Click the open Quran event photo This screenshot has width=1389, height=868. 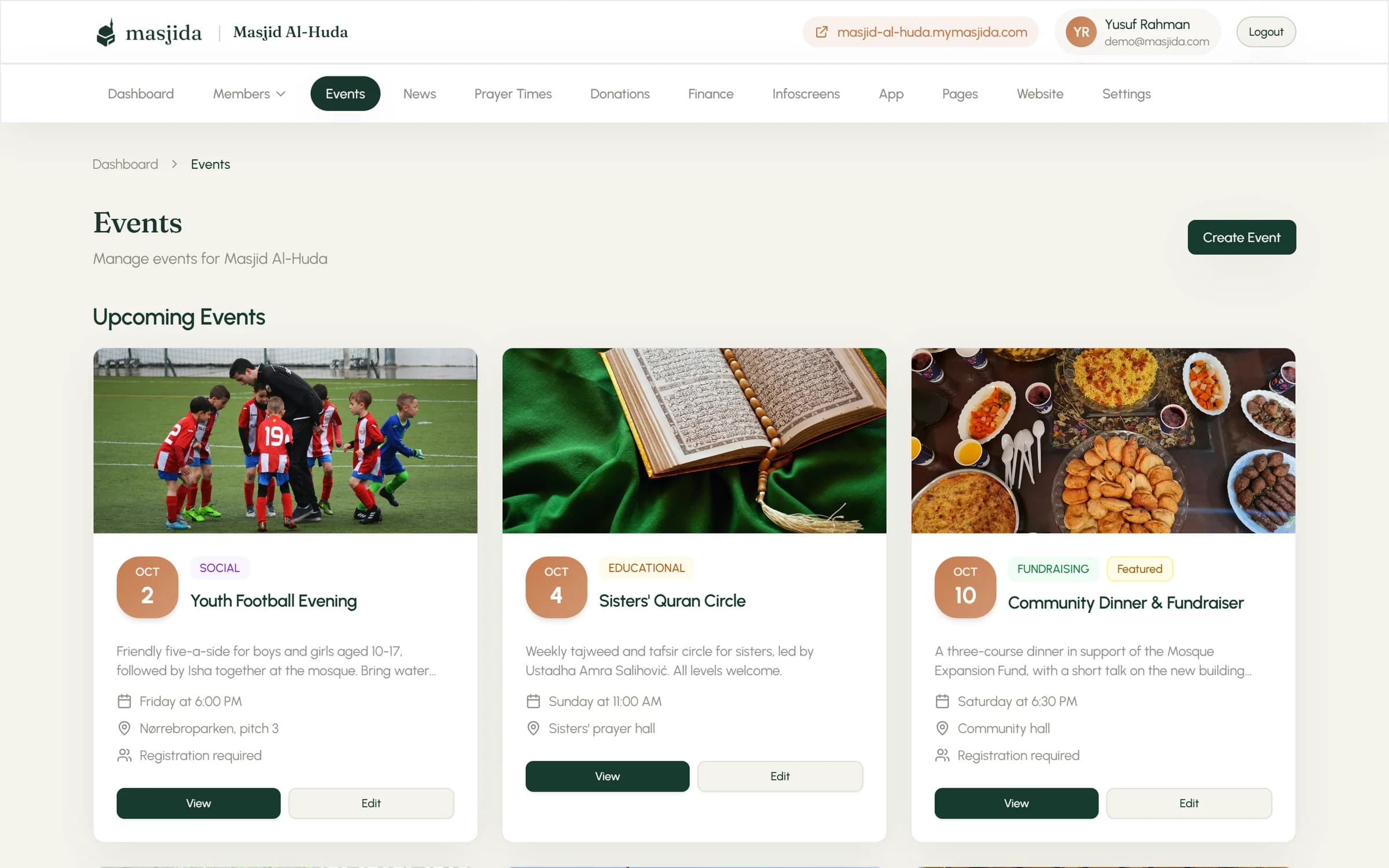(694, 440)
